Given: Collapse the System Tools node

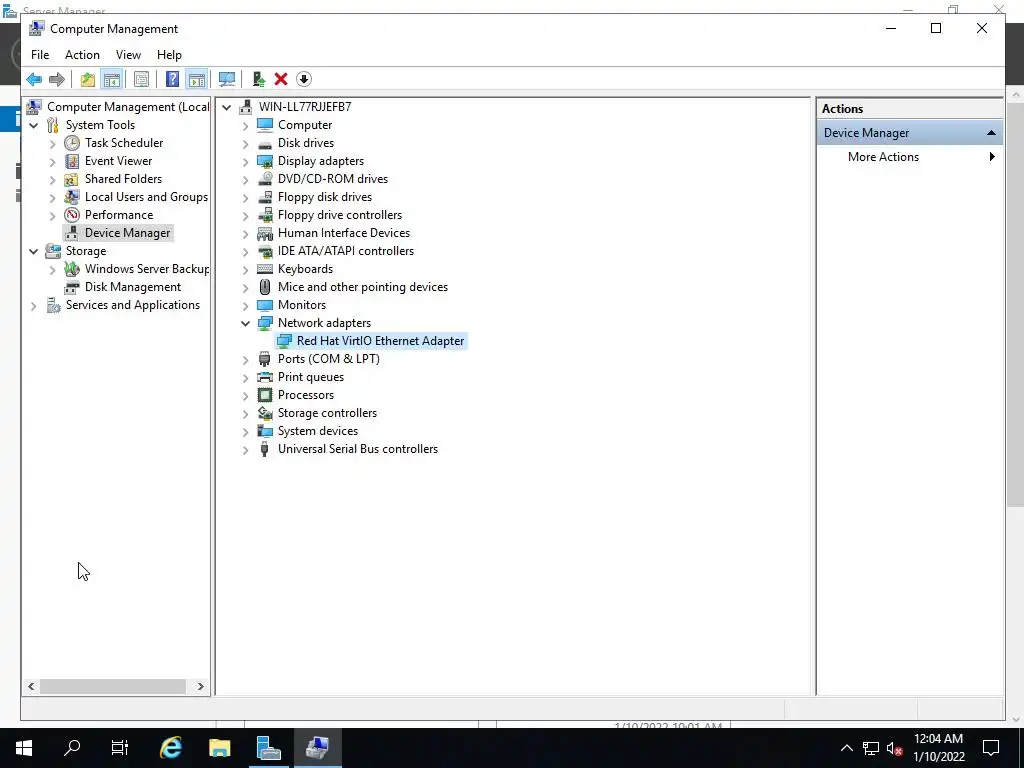Looking at the screenshot, I should (x=33, y=125).
